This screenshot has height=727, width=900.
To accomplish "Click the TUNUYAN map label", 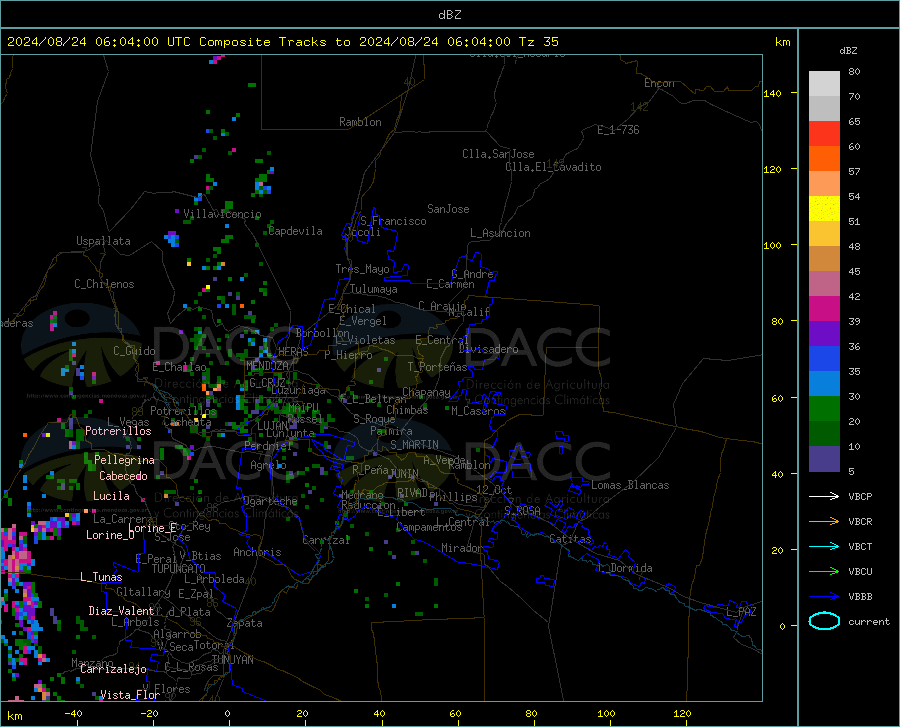I will 232,660.
